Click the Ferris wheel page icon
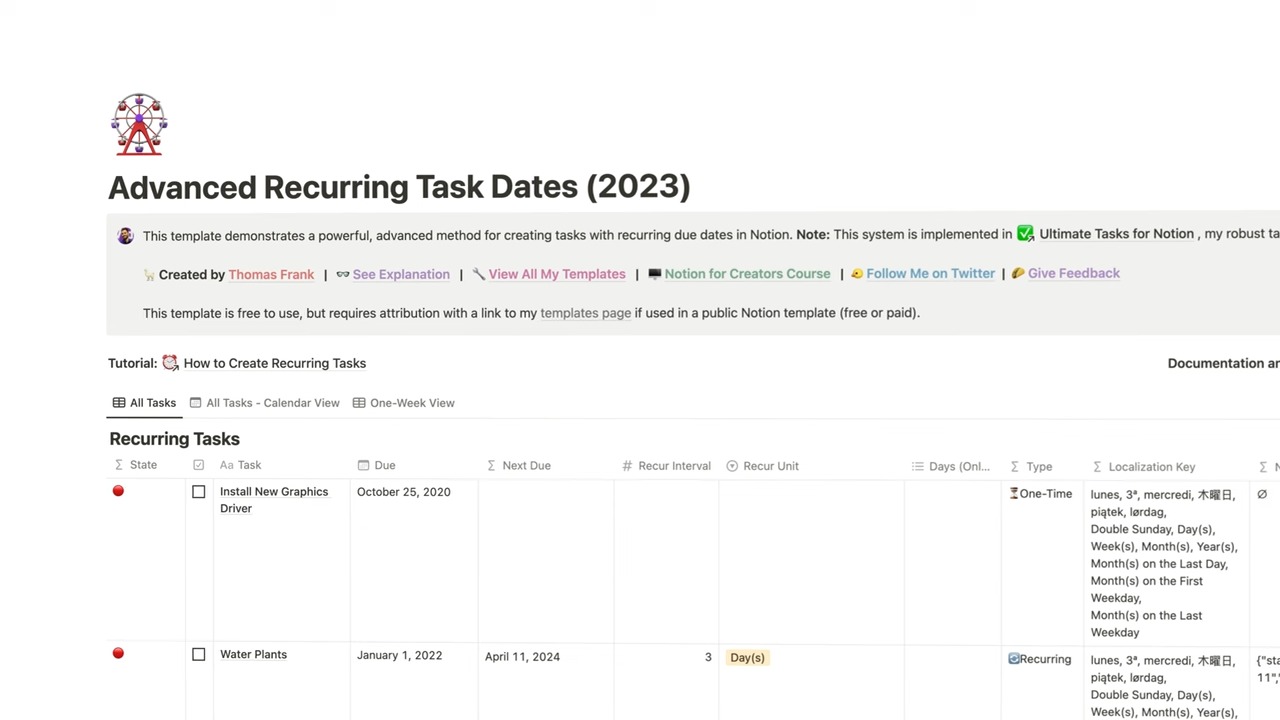 point(139,125)
